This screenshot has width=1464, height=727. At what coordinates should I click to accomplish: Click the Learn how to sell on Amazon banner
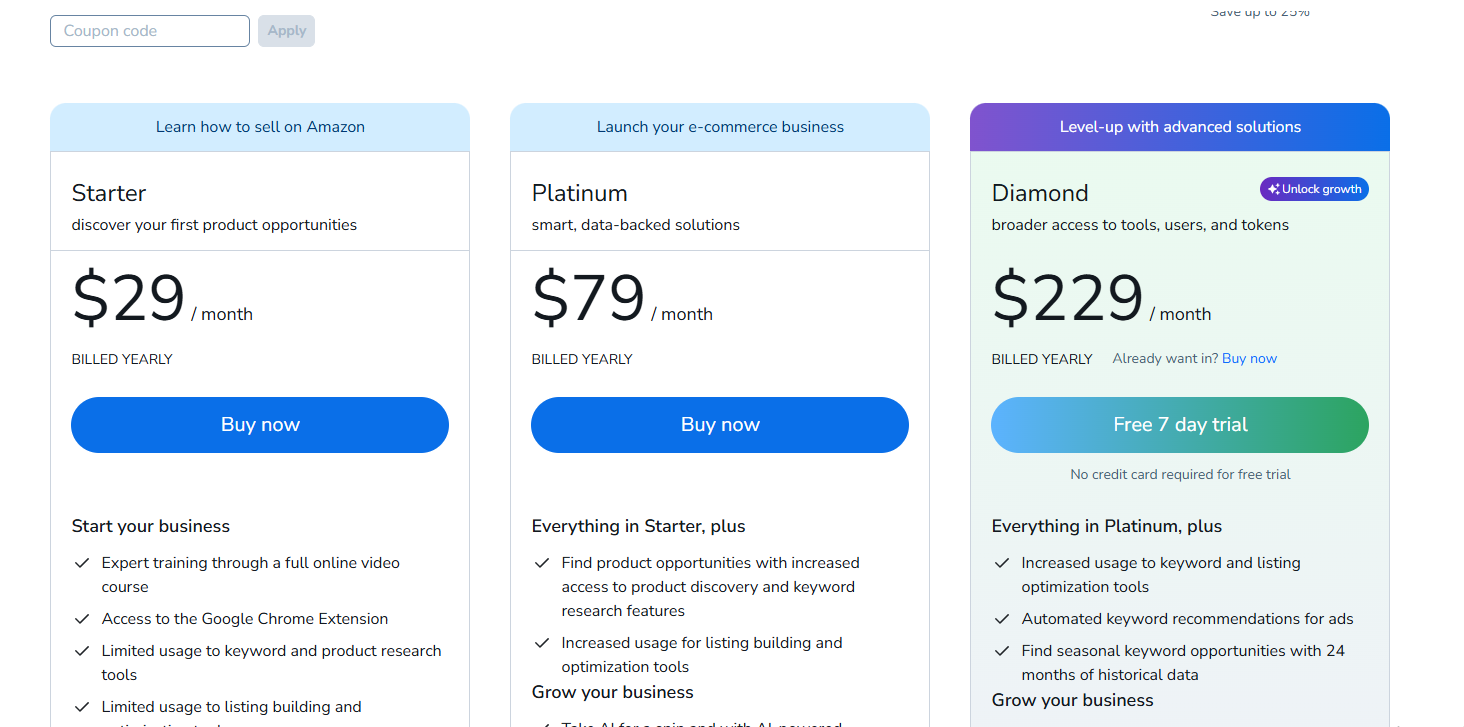[260, 127]
